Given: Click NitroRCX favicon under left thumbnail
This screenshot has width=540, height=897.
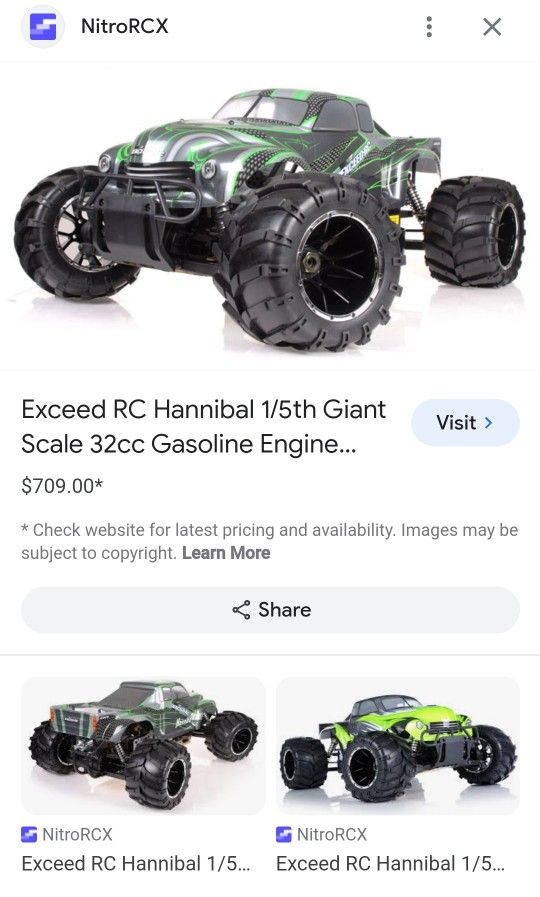Looking at the screenshot, I should pos(29,835).
